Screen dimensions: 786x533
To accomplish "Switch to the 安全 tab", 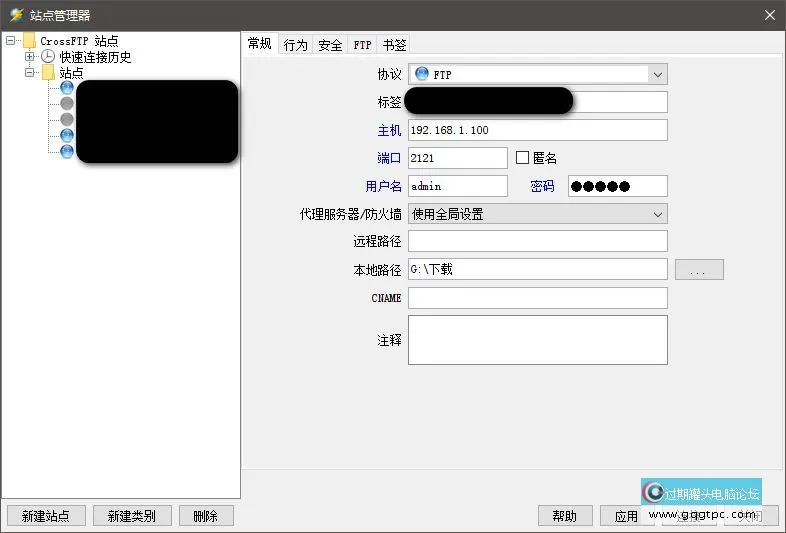I will coord(330,45).
